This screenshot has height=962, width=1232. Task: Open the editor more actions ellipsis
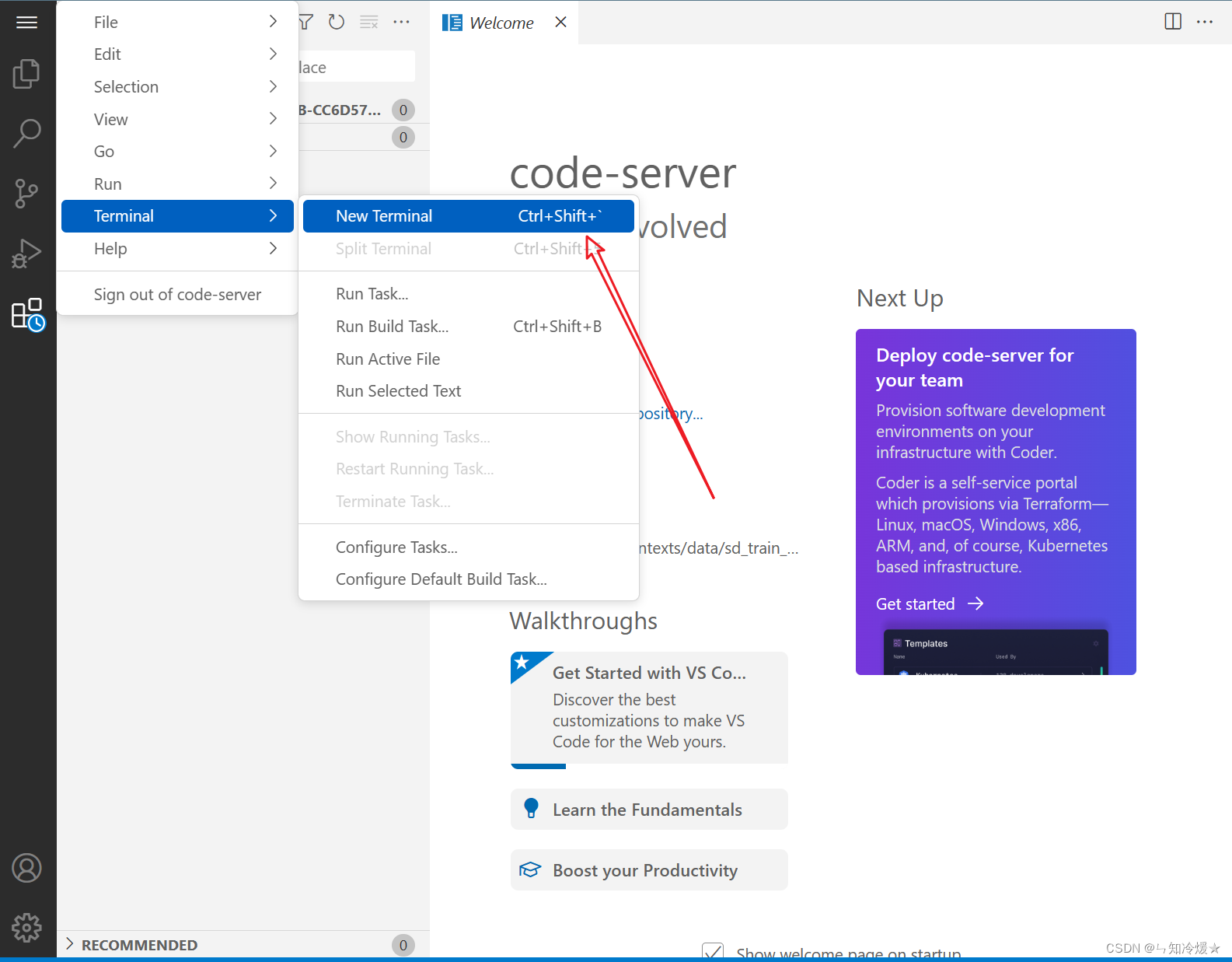[1205, 22]
